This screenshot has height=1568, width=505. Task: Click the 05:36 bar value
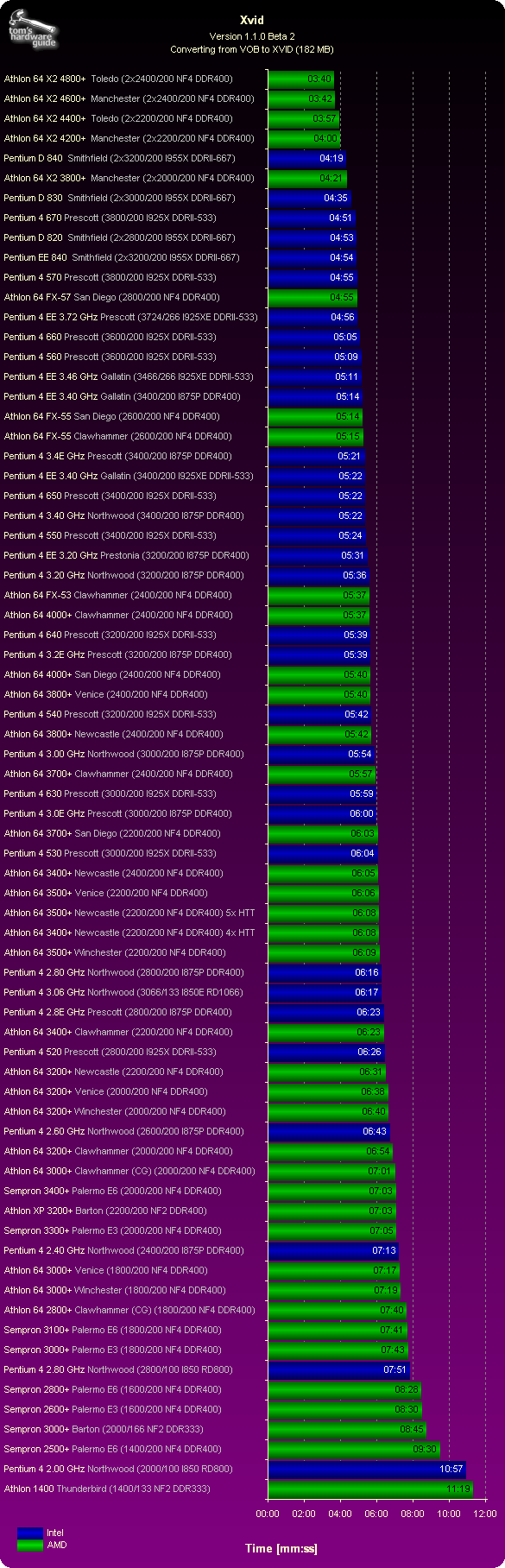(x=354, y=575)
